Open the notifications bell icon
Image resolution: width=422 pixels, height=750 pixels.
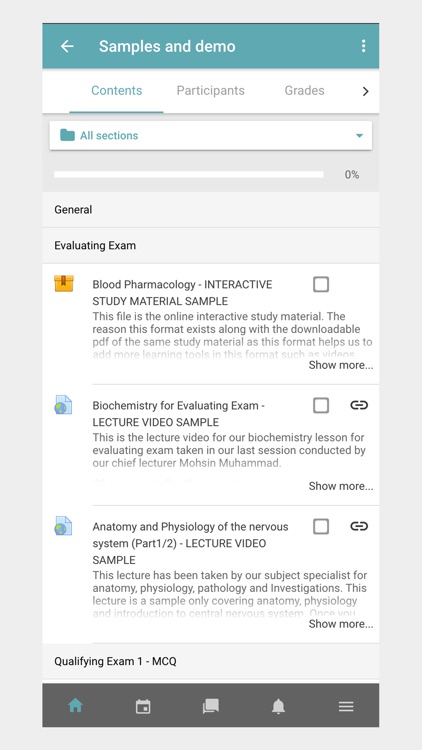coord(278,706)
